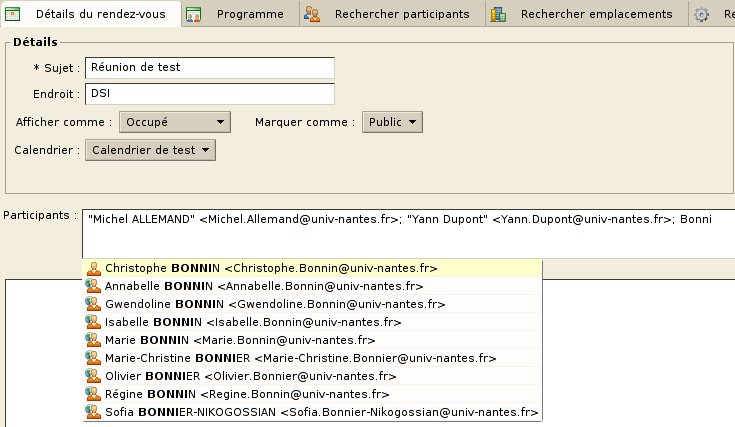Open the Calendrier de test dropdown
Image resolution: width=735 pixels, height=427 pixels.
pos(150,150)
